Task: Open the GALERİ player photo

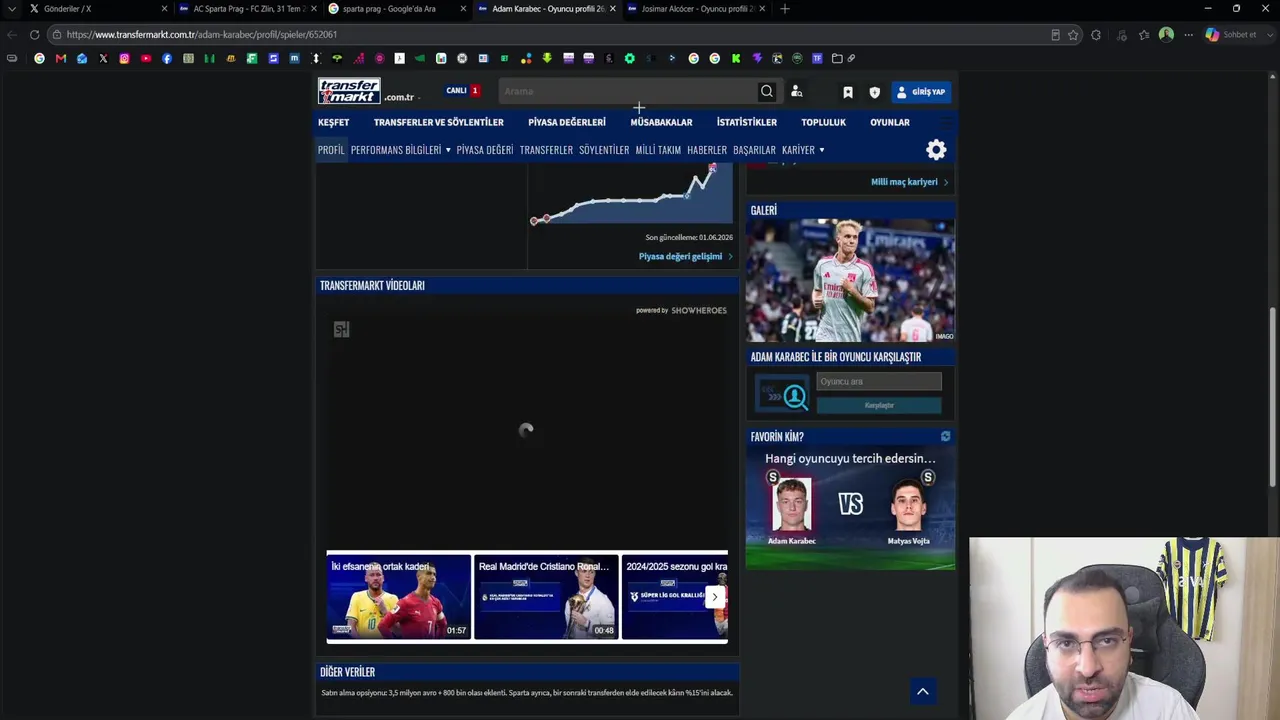Action: point(850,280)
